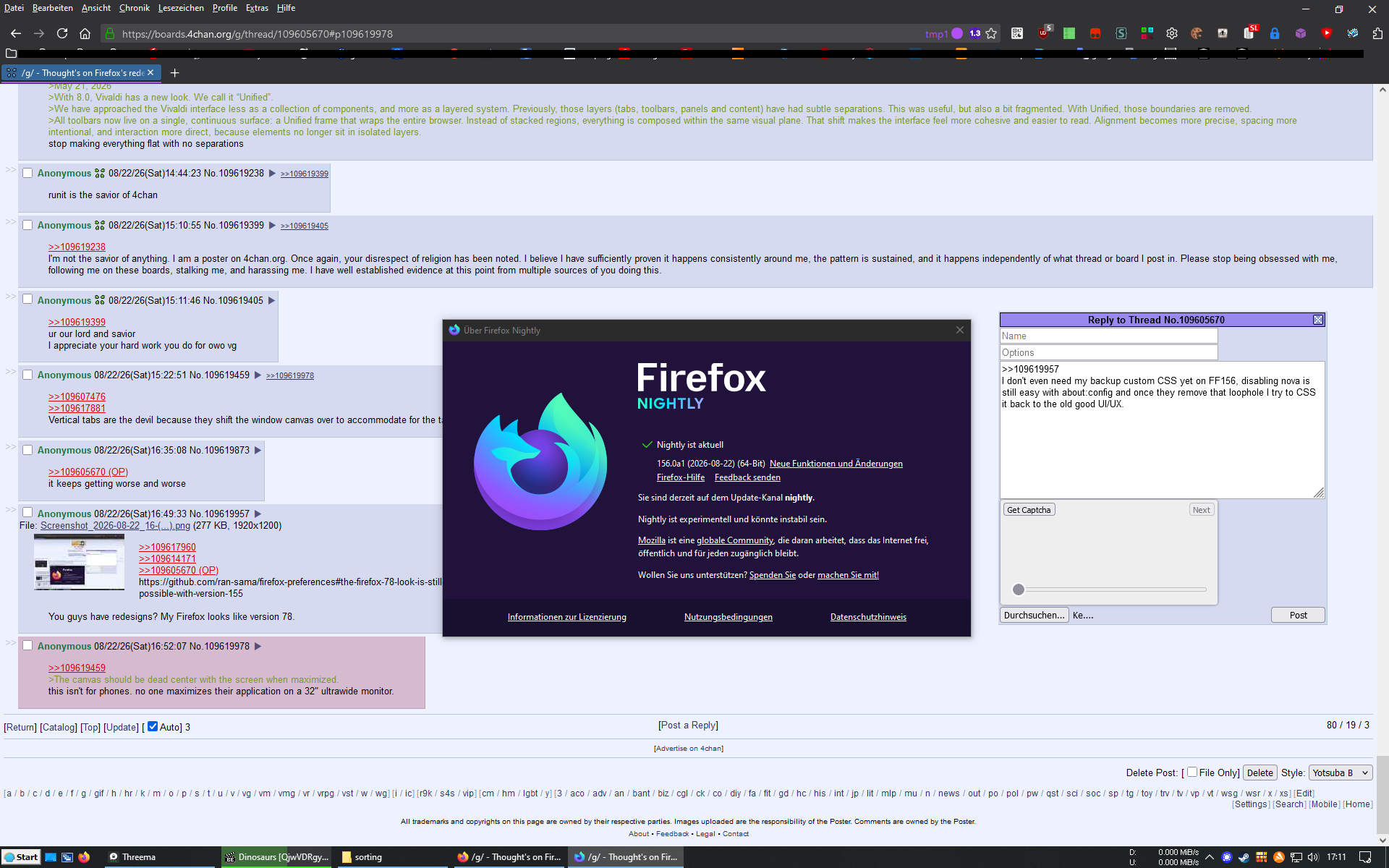Open the Style dropdown showing Yotsuba B
The height and width of the screenshot is (868, 1389).
[x=1341, y=773]
